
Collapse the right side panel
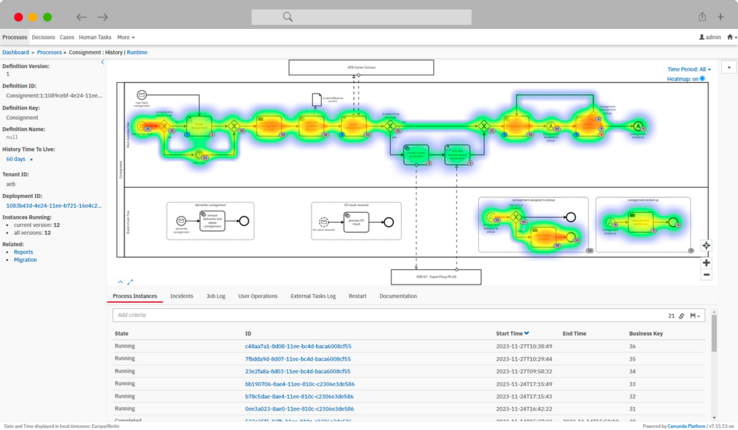pos(728,67)
